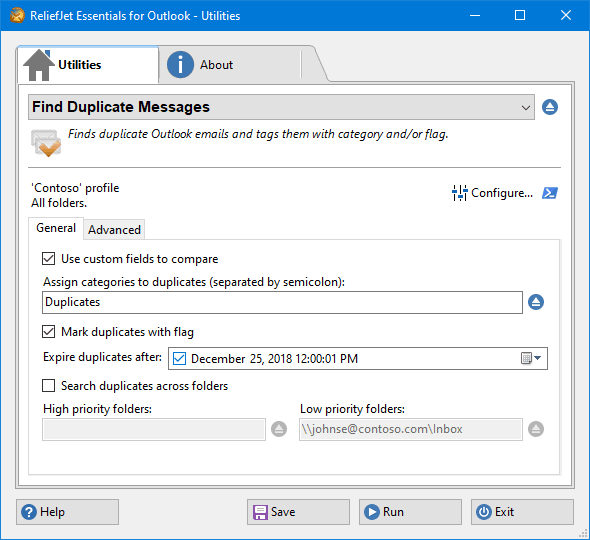Open the PowerShell command icon near Configure

550,193
